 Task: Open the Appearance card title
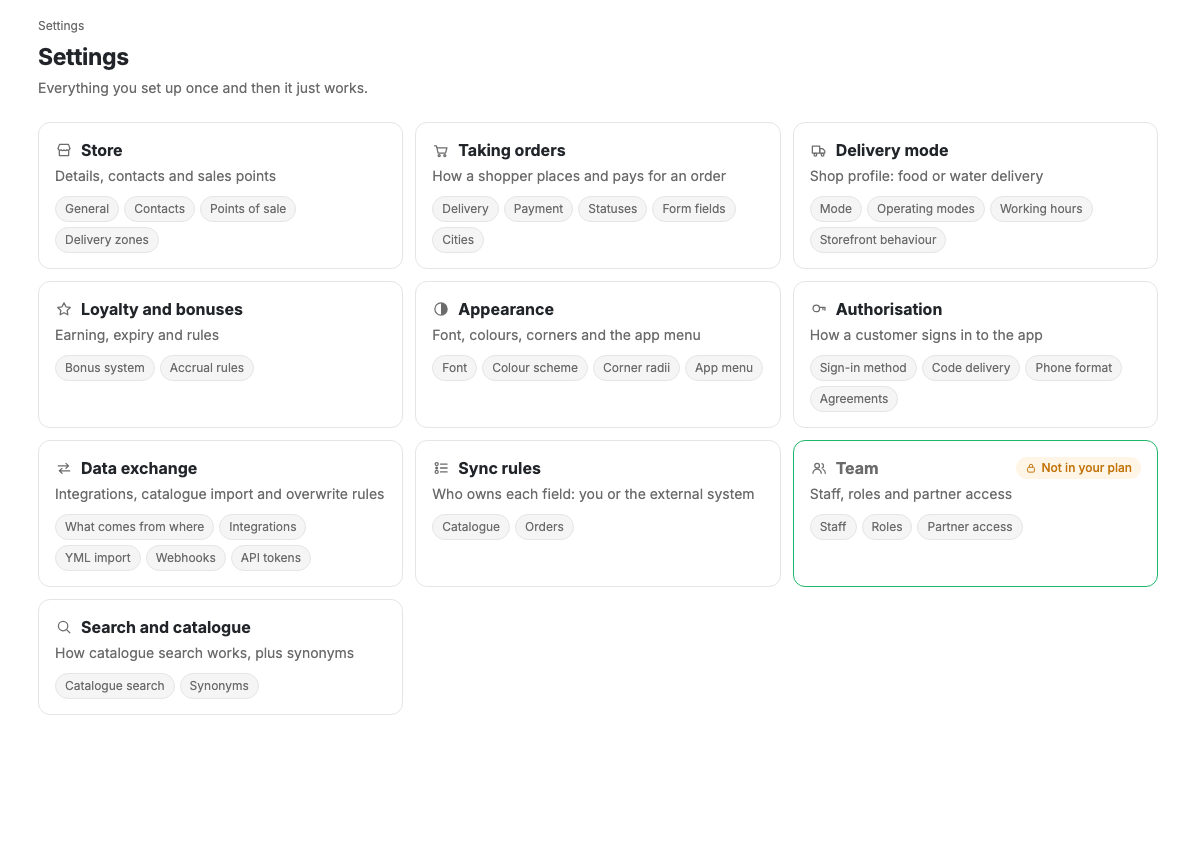pyautogui.click(x=506, y=309)
